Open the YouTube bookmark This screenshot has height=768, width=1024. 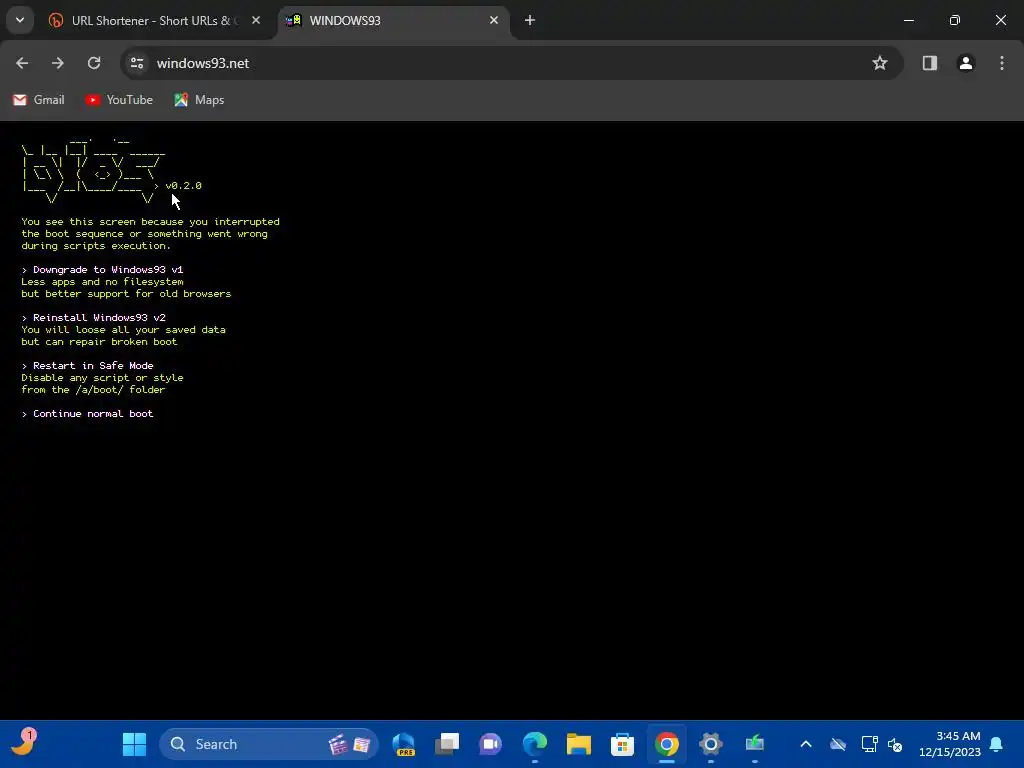(x=119, y=100)
